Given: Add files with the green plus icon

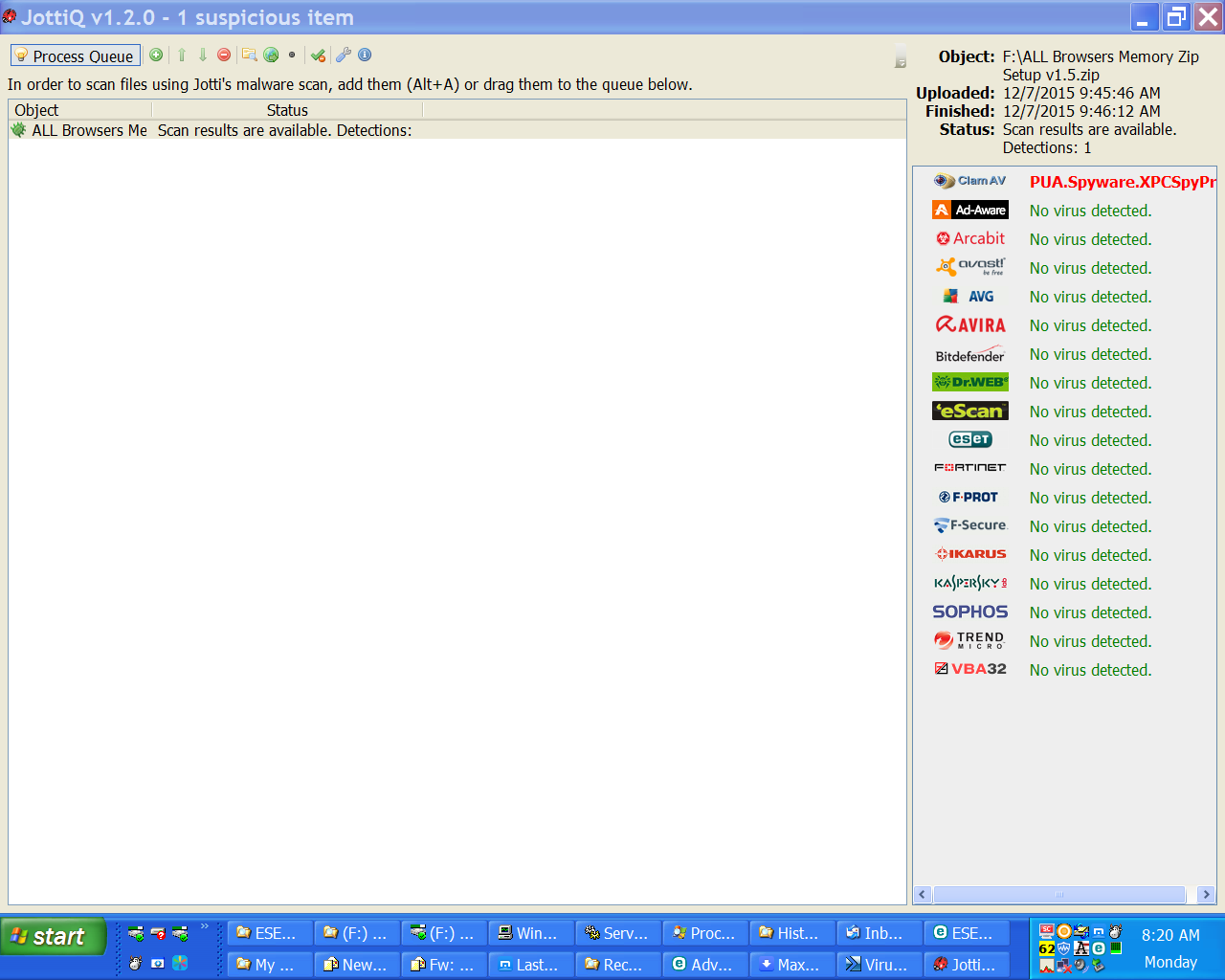Looking at the screenshot, I should tap(156, 56).
